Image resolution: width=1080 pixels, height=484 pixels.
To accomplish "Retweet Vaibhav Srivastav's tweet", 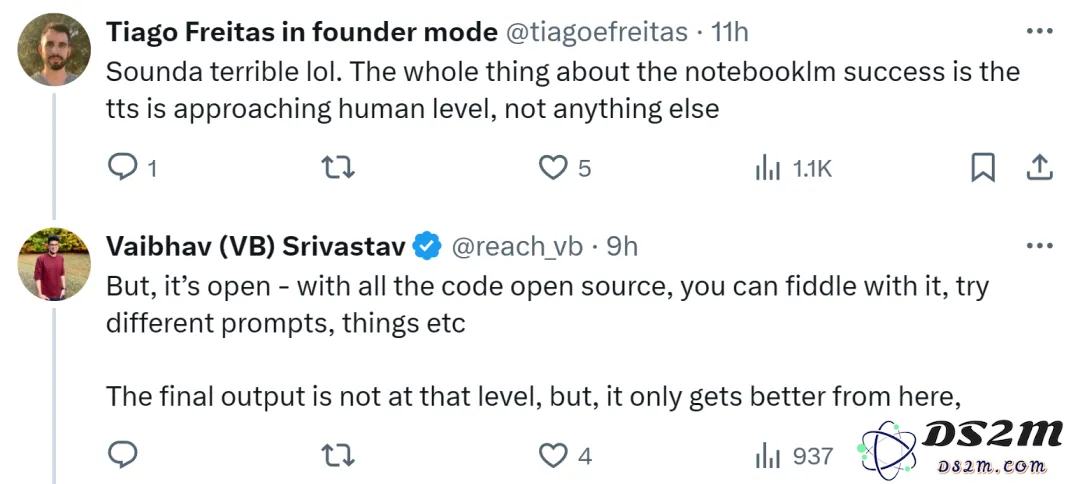I will pos(339,455).
